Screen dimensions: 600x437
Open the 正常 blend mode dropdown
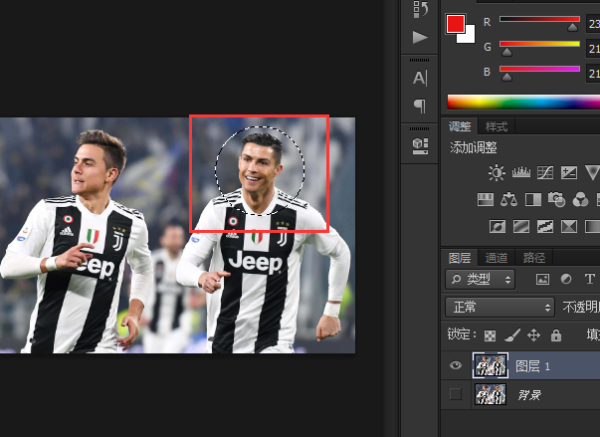(x=499, y=307)
